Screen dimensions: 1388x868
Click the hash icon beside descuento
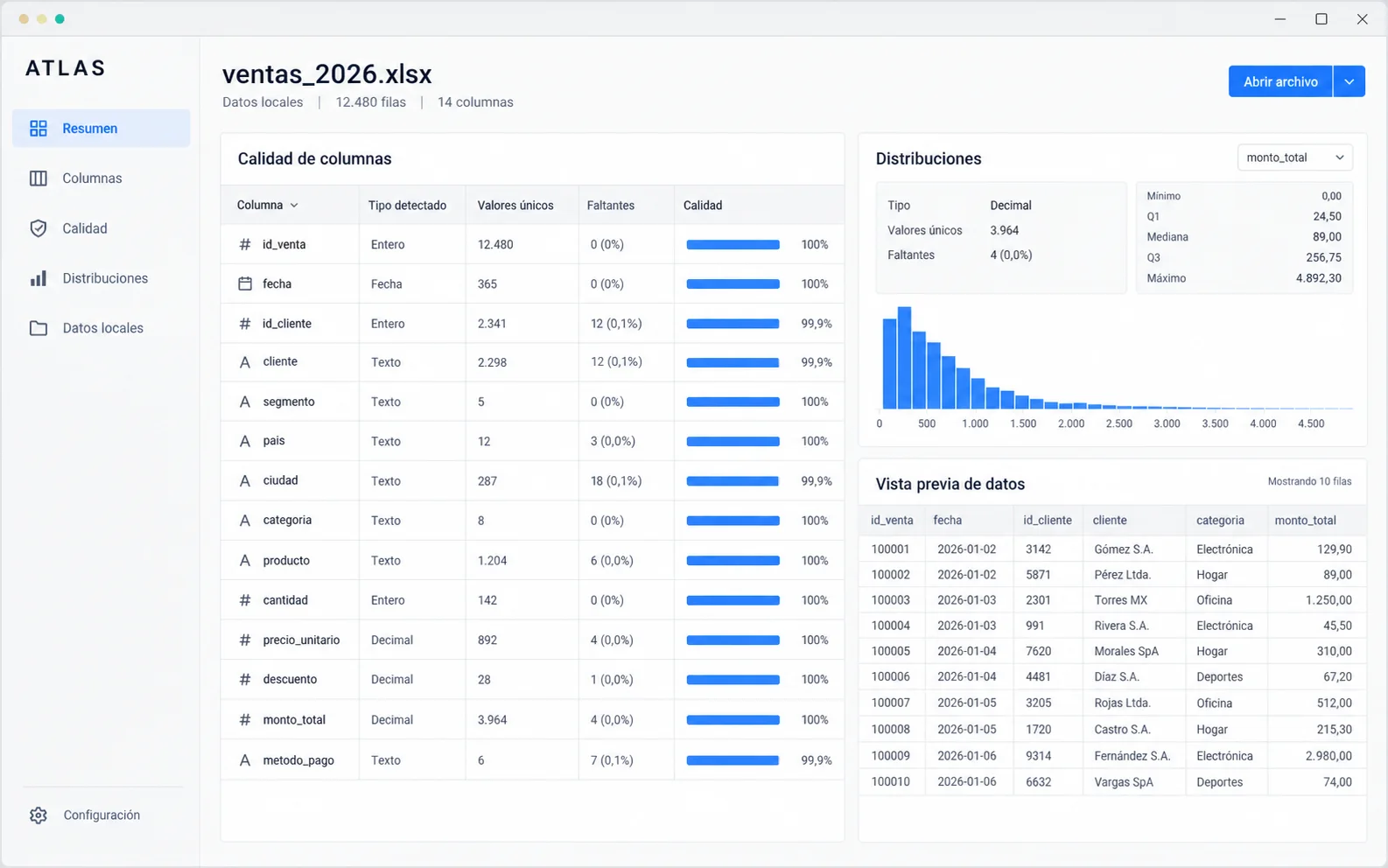245,680
